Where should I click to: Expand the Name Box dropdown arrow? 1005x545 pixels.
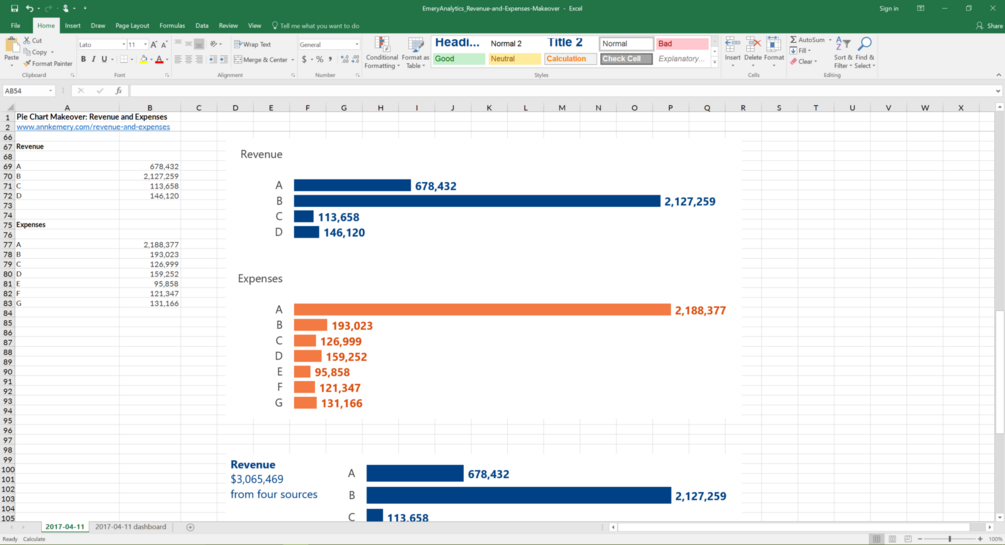pos(51,91)
